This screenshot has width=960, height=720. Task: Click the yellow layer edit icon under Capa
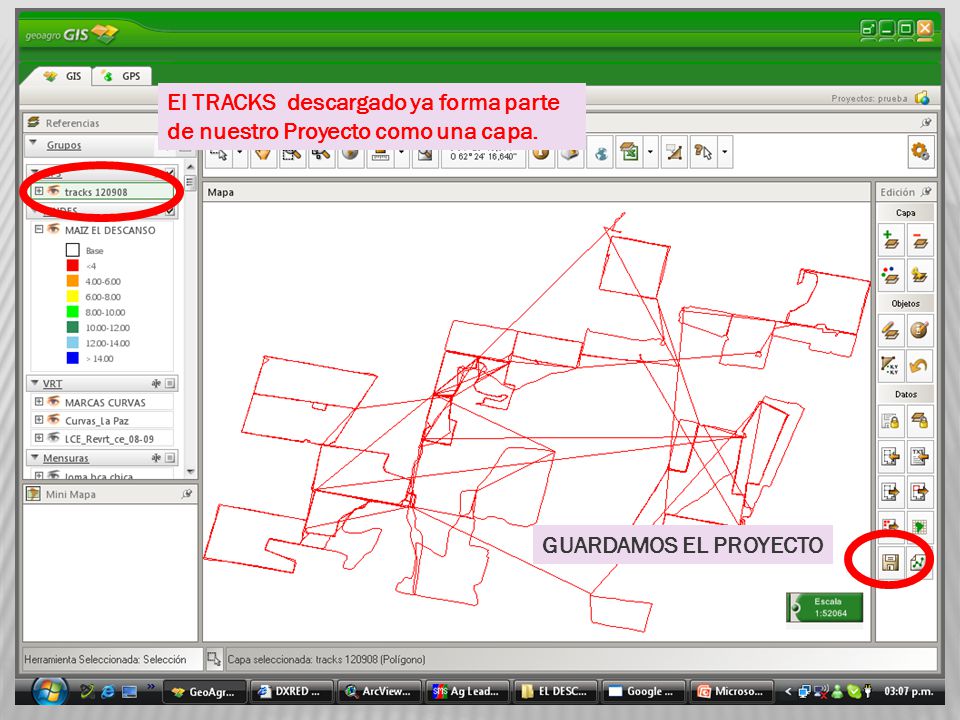click(920, 274)
